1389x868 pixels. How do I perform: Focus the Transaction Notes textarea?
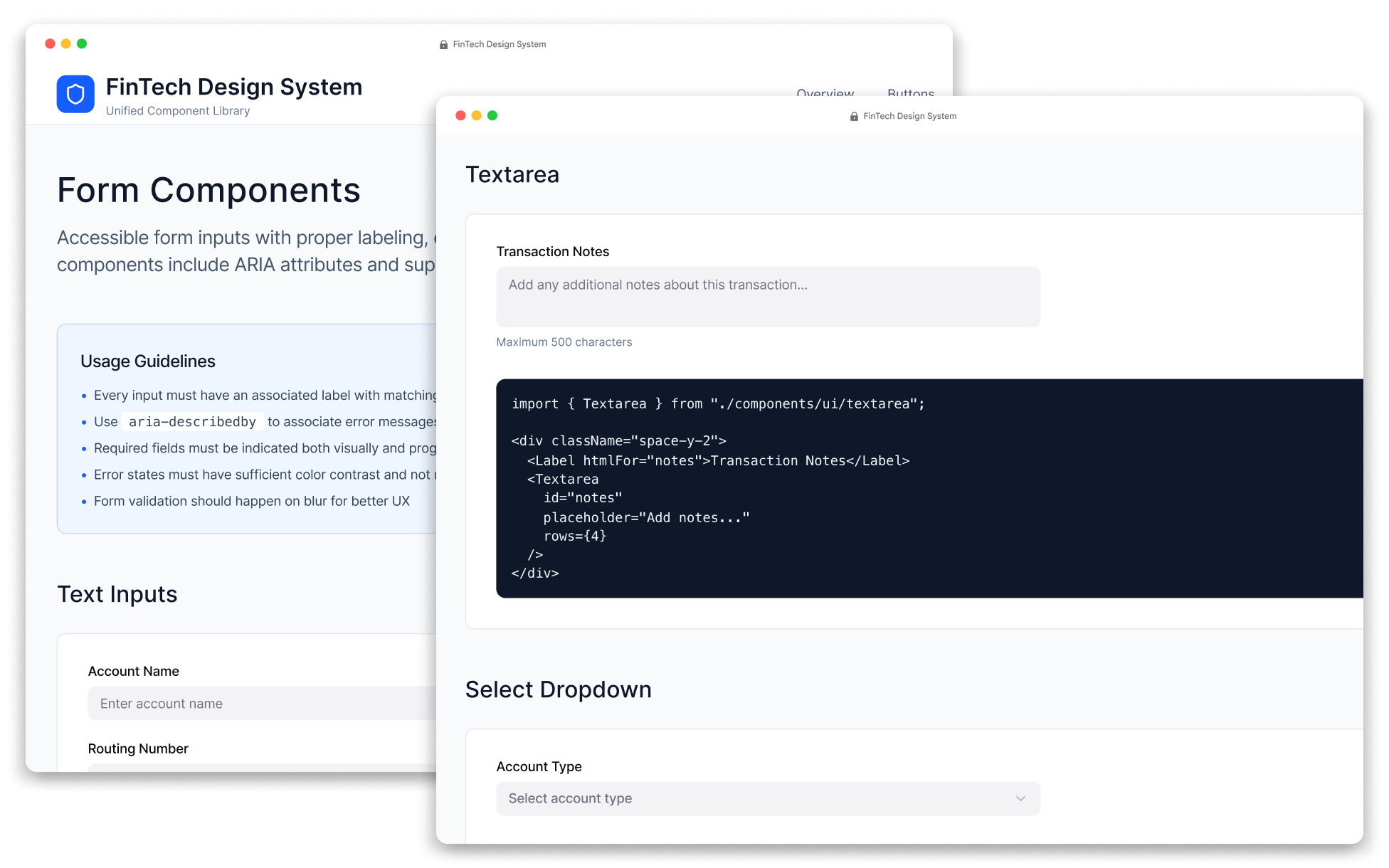click(x=768, y=297)
